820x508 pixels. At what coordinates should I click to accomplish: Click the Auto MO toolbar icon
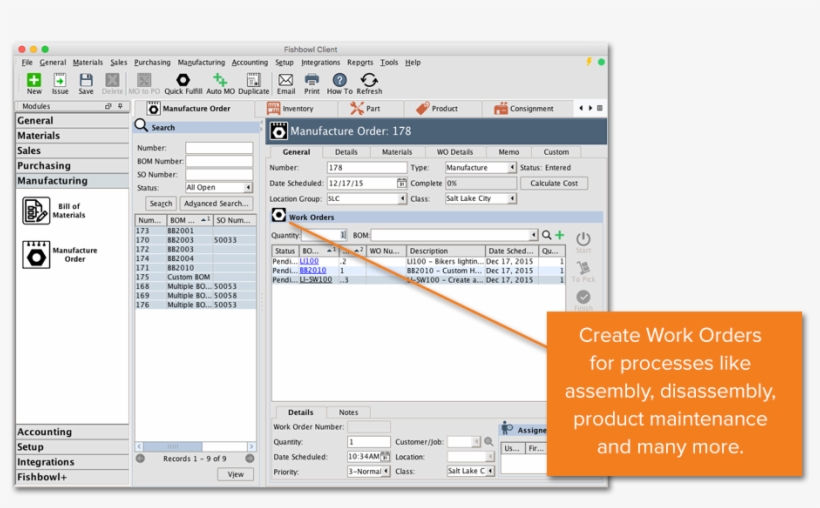click(220, 80)
